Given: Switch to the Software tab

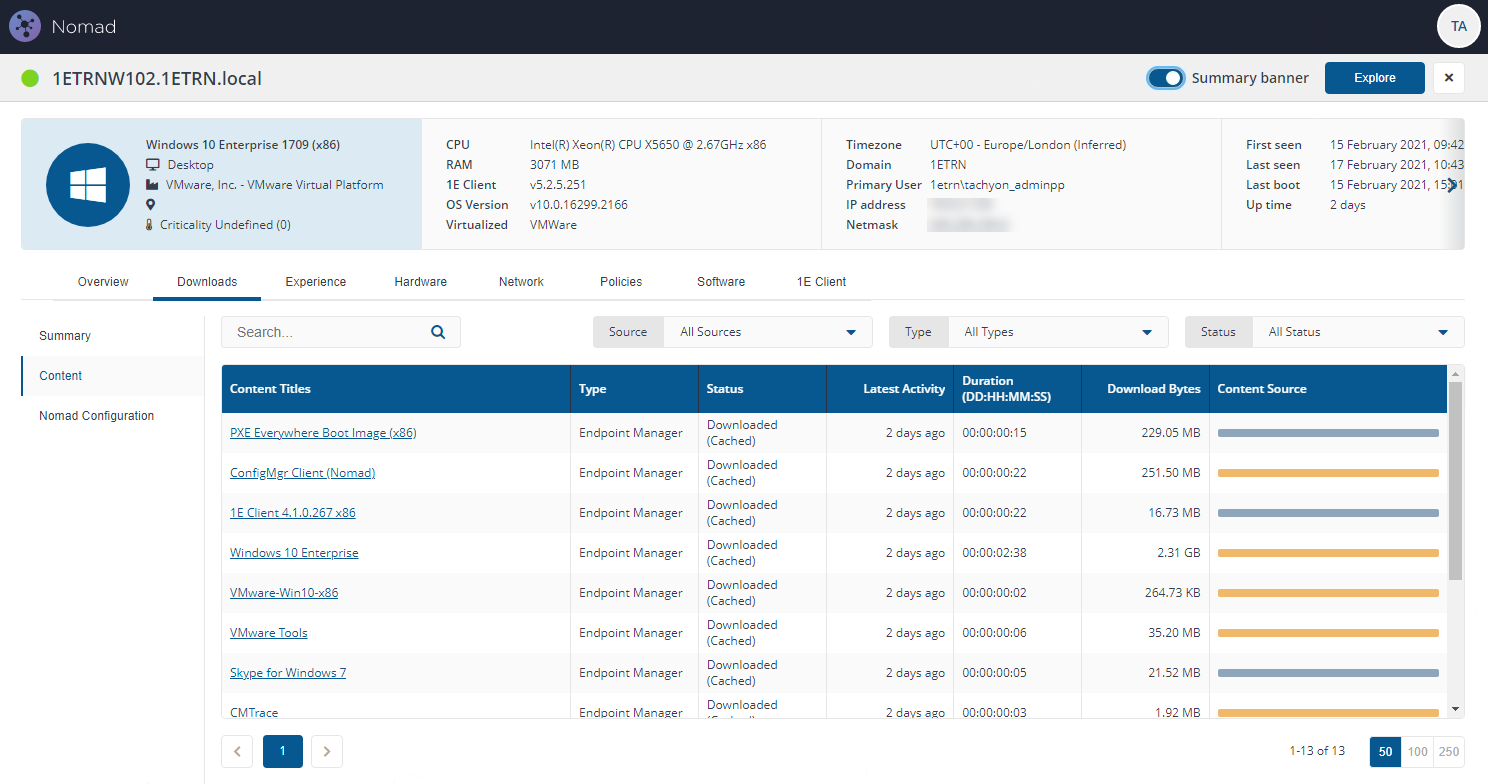Looking at the screenshot, I should [721, 282].
